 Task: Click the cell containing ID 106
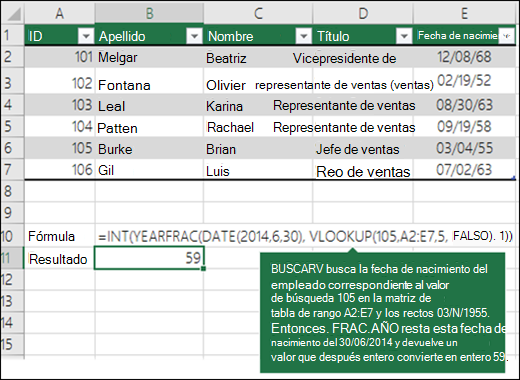60,169
